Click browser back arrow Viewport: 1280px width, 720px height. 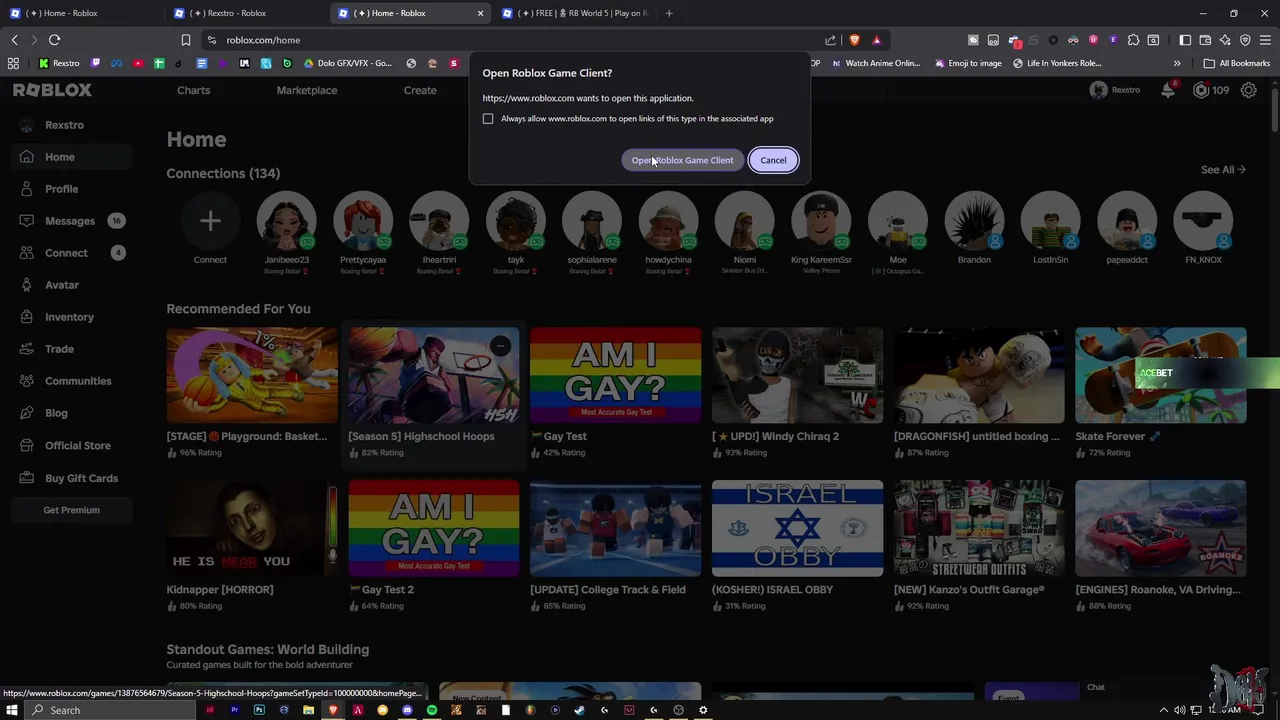point(14,40)
